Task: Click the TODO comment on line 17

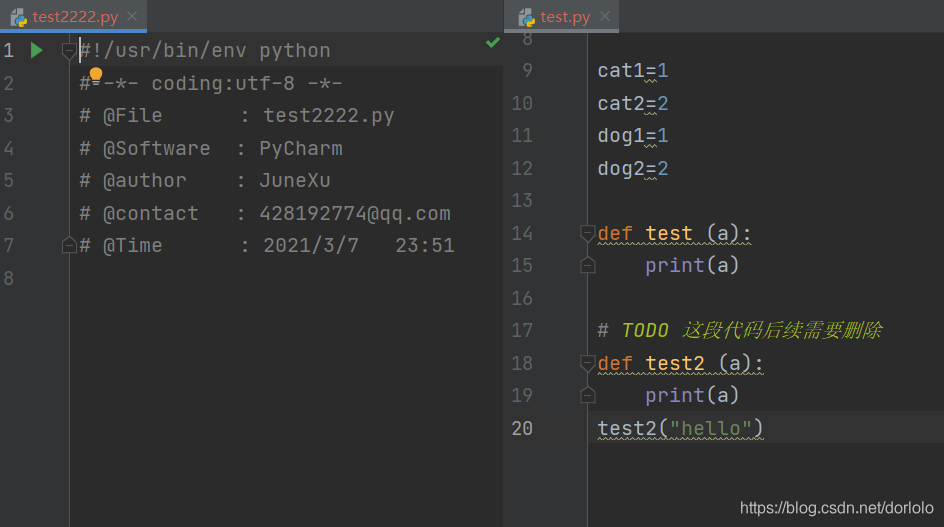Action: pos(740,330)
